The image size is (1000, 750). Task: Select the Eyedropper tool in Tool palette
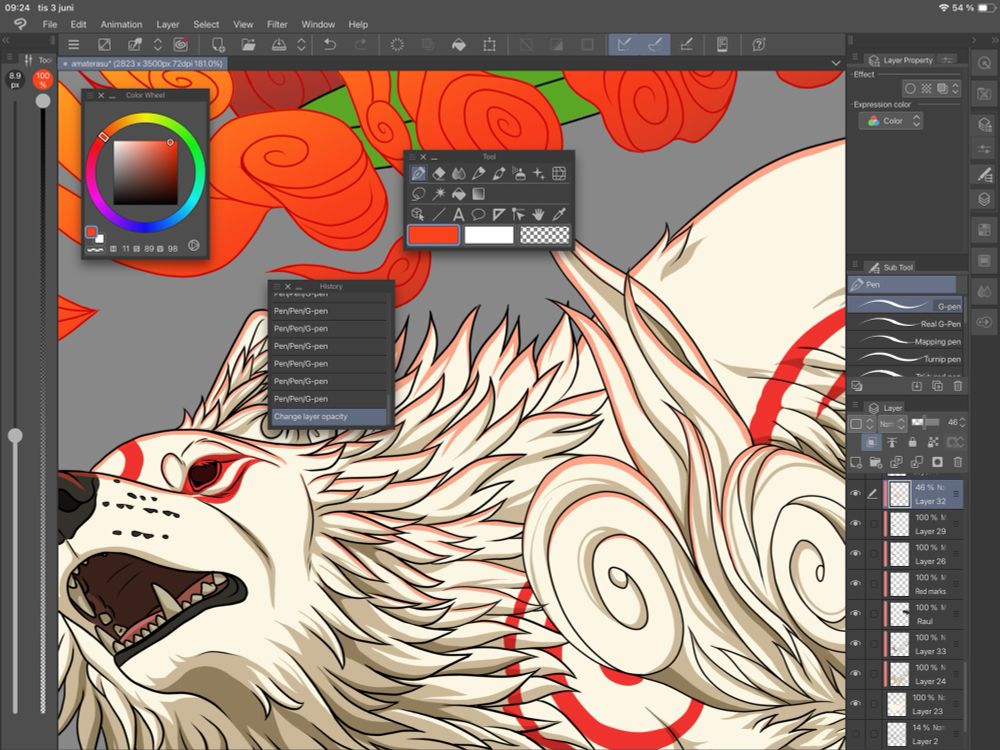[559, 214]
